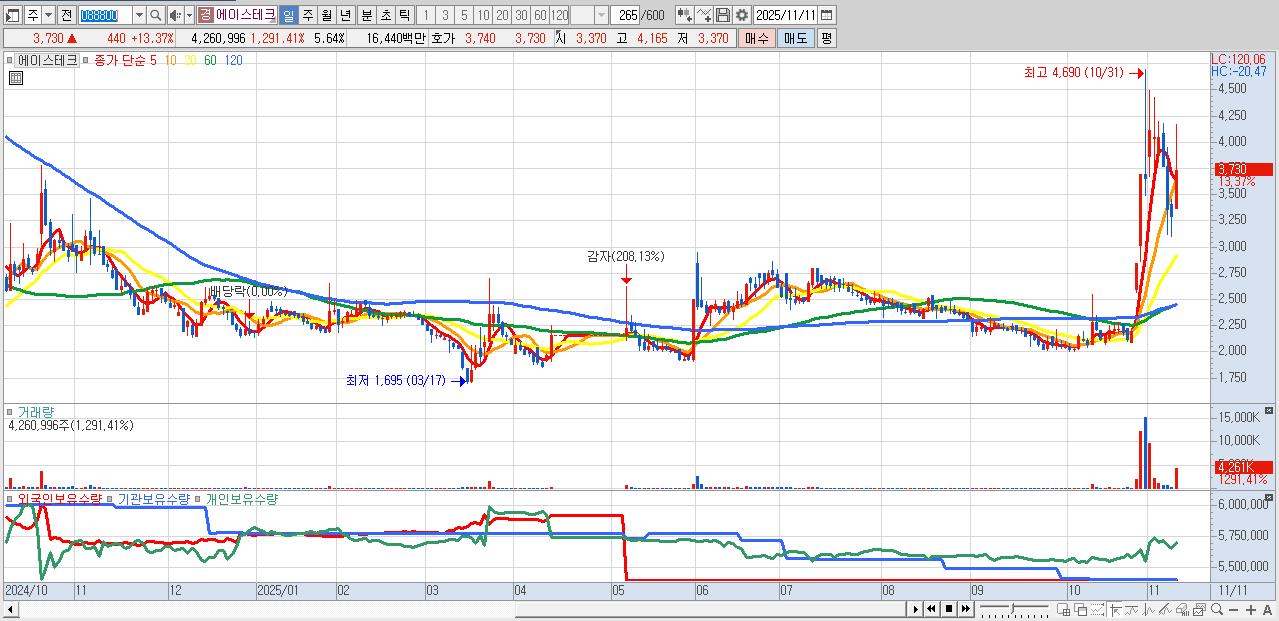Switch to the 분 minute chart
Screen dimensions: 1279x621
[367, 15]
